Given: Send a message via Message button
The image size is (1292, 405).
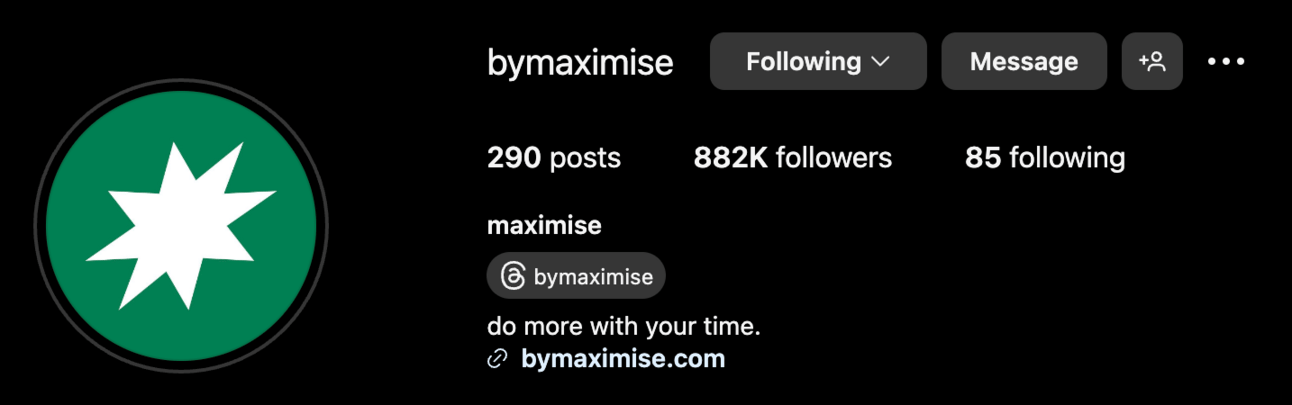Looking at the screenshot, I should pyautogui.click(x=1024, y=61).
